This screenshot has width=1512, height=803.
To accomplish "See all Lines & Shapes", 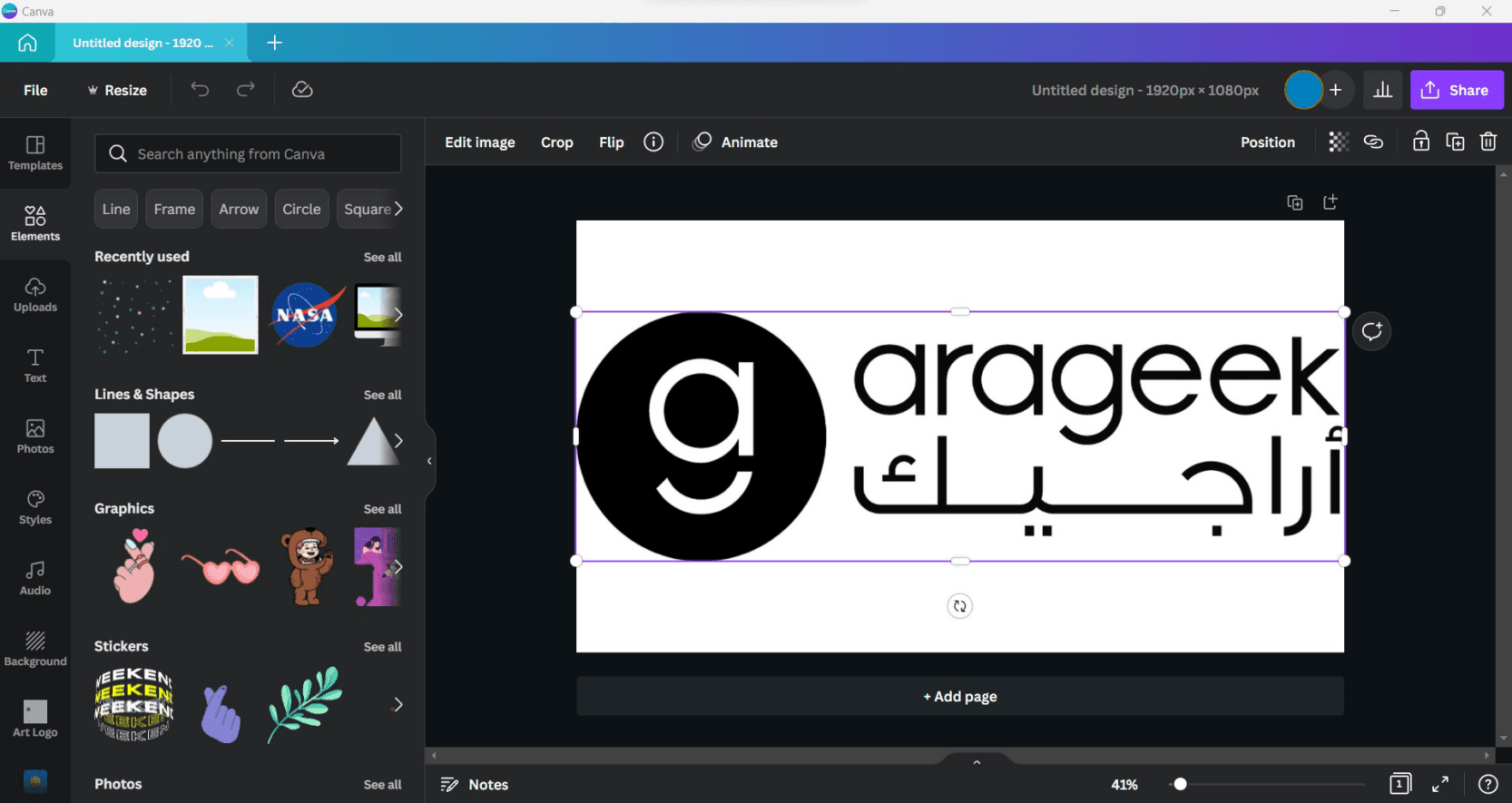I will coord(382,395).
